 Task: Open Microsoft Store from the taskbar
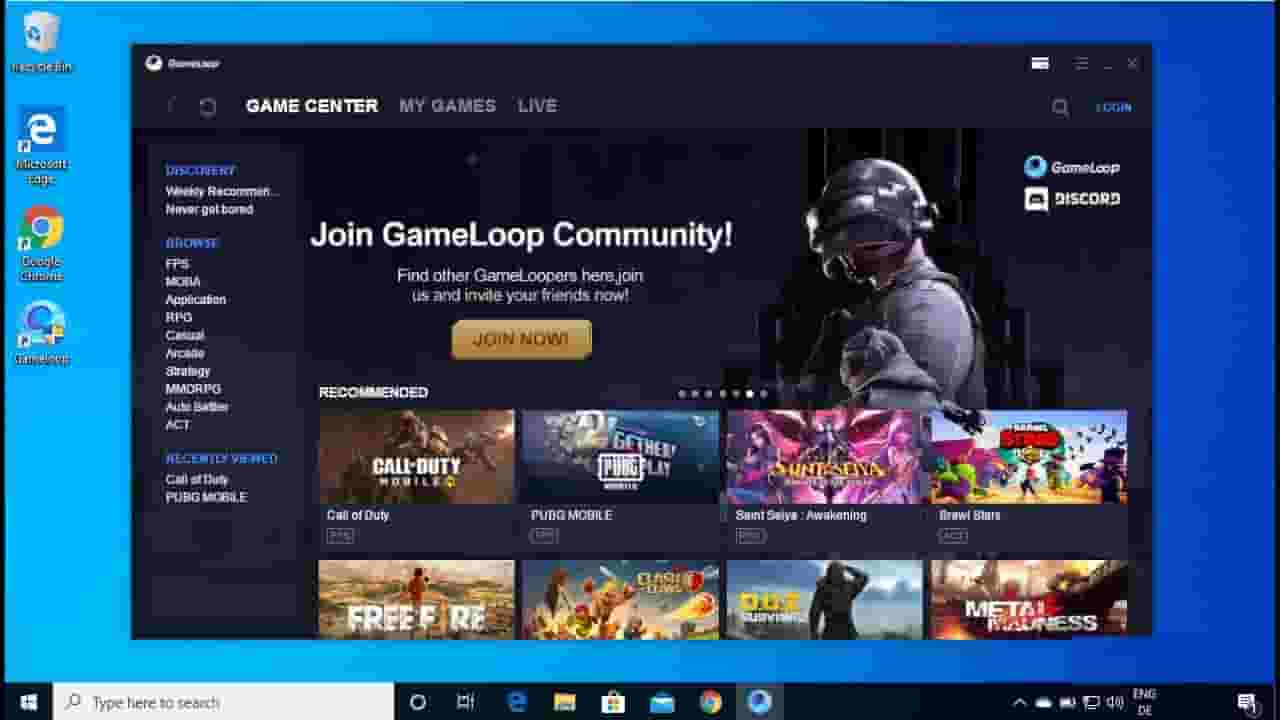(x=613, y=702)
